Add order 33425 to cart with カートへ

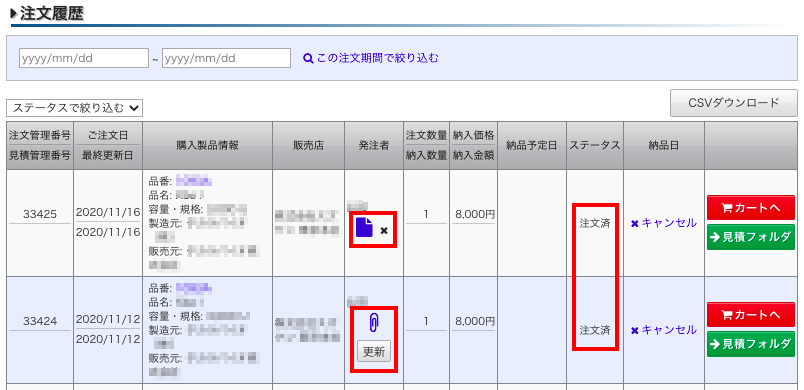pos(751,208)
